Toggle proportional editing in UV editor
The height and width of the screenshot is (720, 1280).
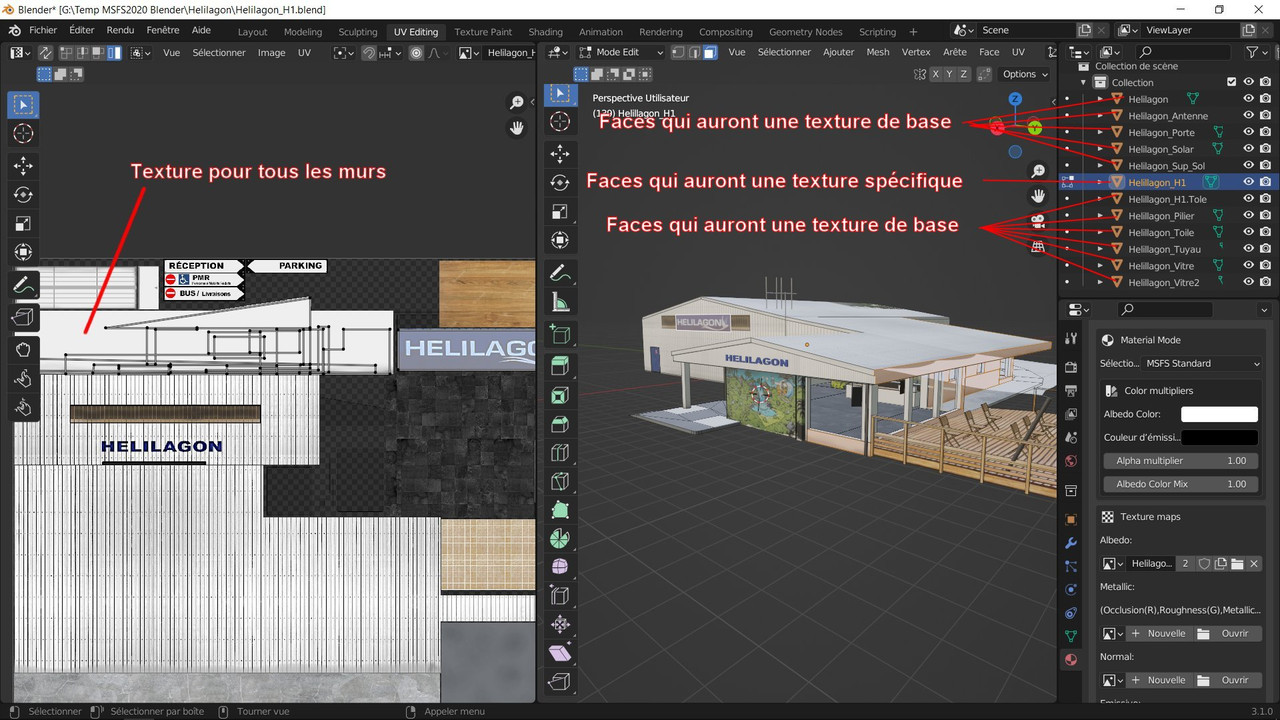point(416,52)
